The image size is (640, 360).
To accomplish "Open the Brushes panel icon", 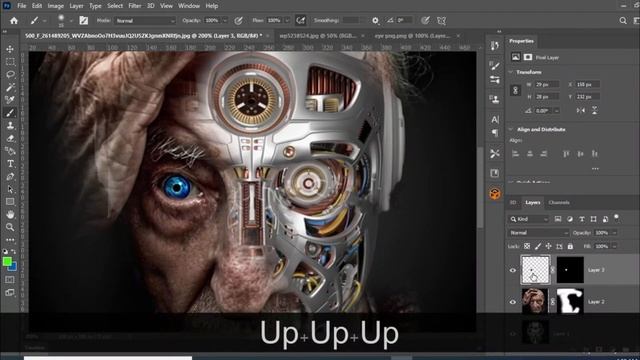I will pyautogui.click(x=495, y=66).
